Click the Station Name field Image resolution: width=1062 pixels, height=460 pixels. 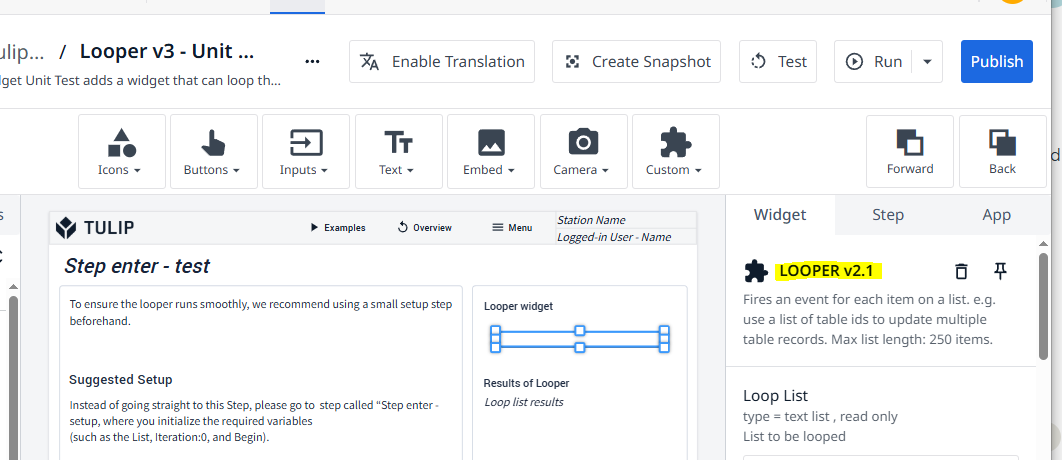pyautogui.click(x=625, y=220)
